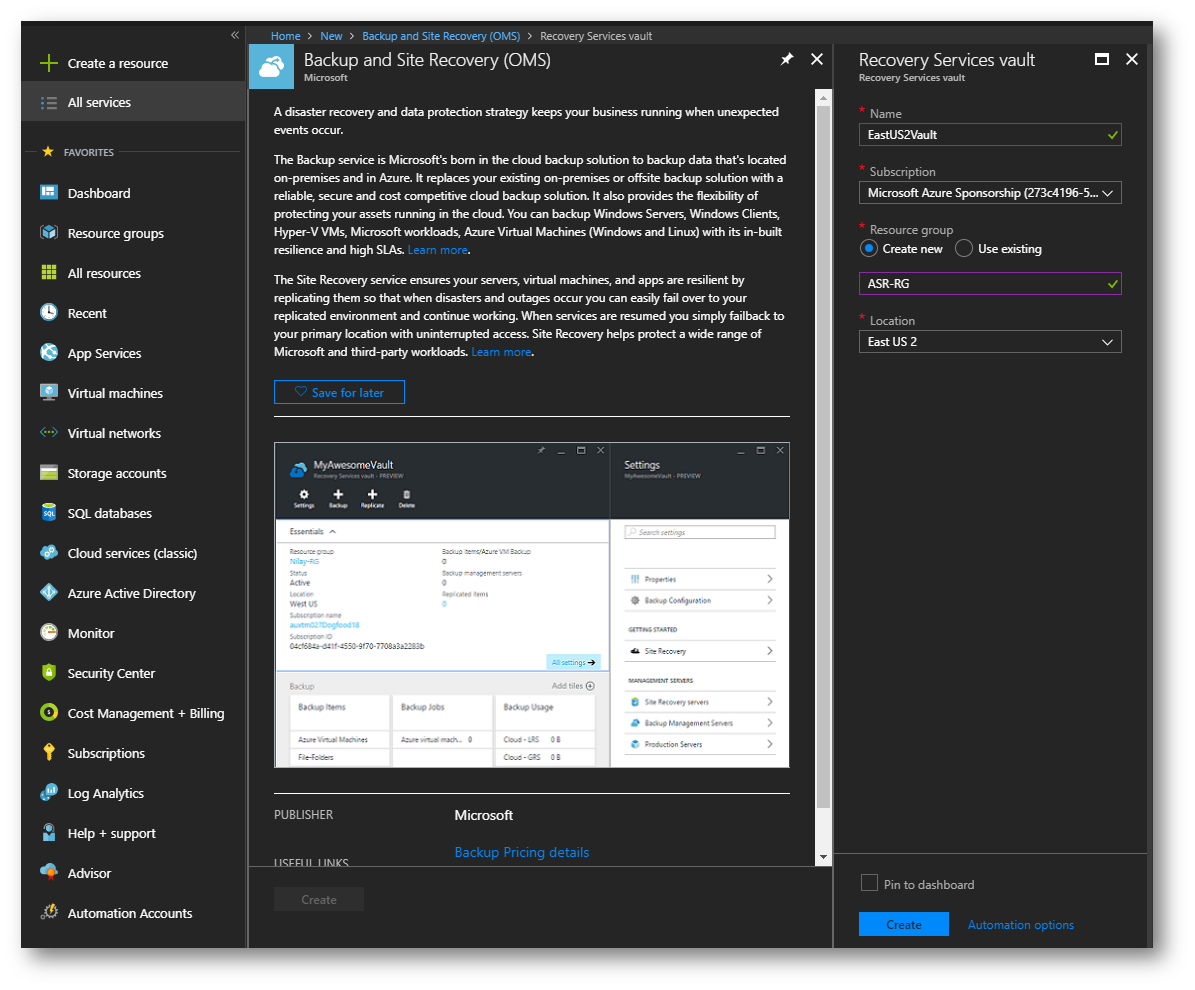Click the blue Create button in vault blade

pos(904,924)
